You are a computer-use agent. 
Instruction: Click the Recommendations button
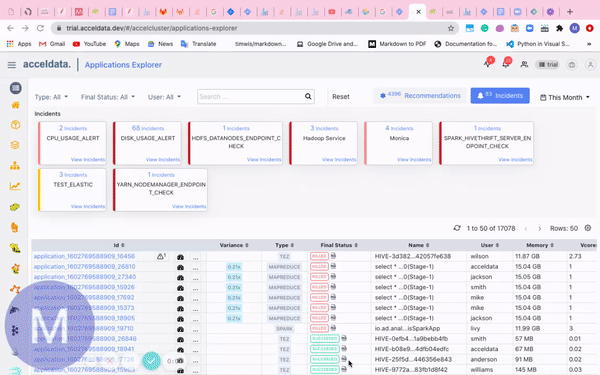coord(420,96)
